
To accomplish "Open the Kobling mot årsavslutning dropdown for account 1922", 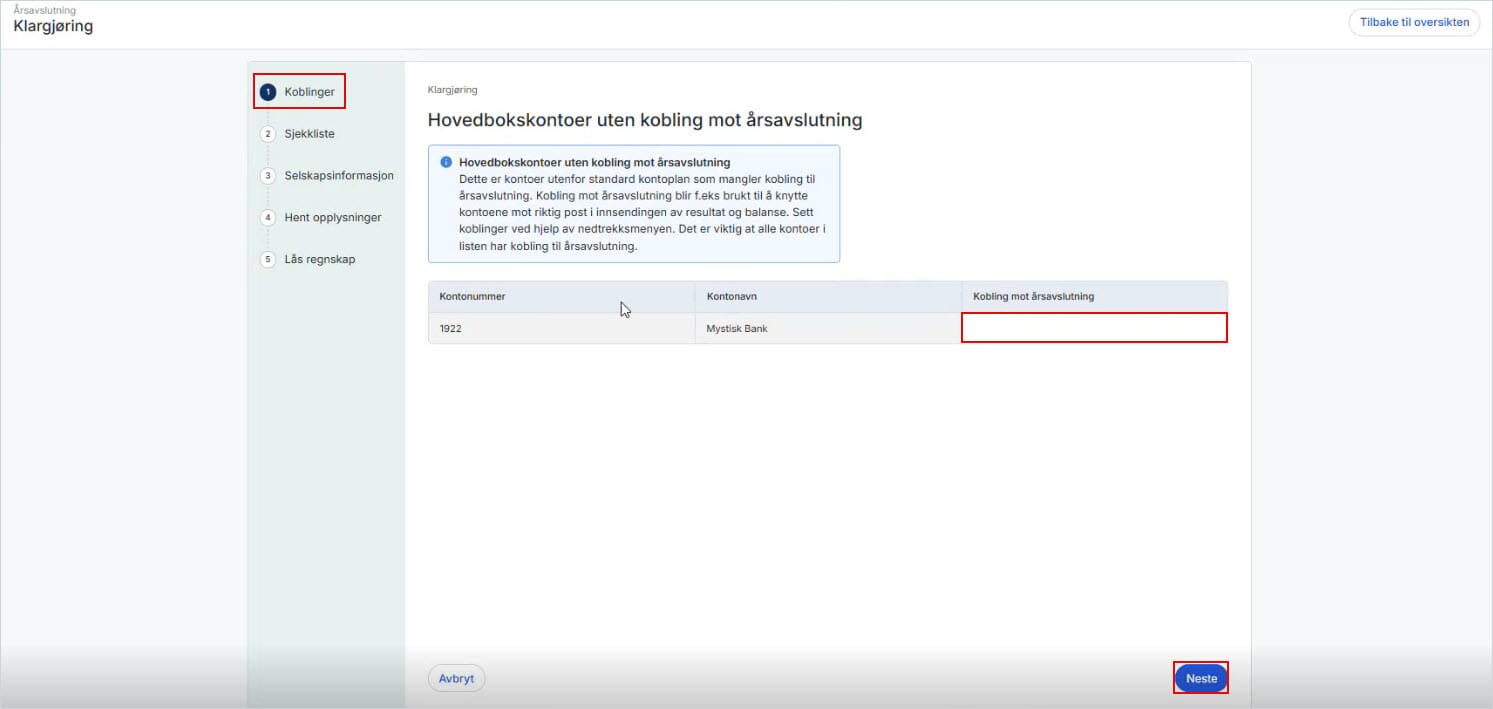I will (x=1093, y=328).
